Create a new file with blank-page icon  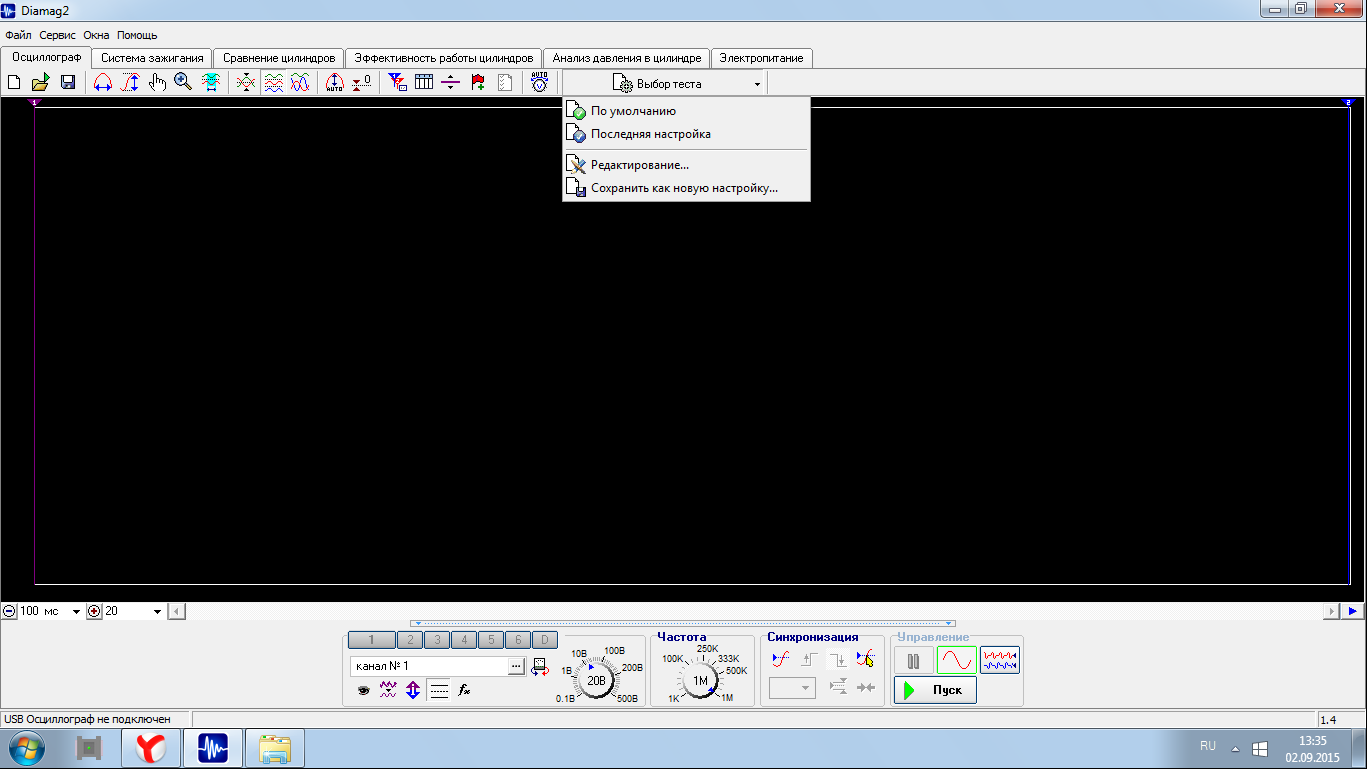coord(15,83)
